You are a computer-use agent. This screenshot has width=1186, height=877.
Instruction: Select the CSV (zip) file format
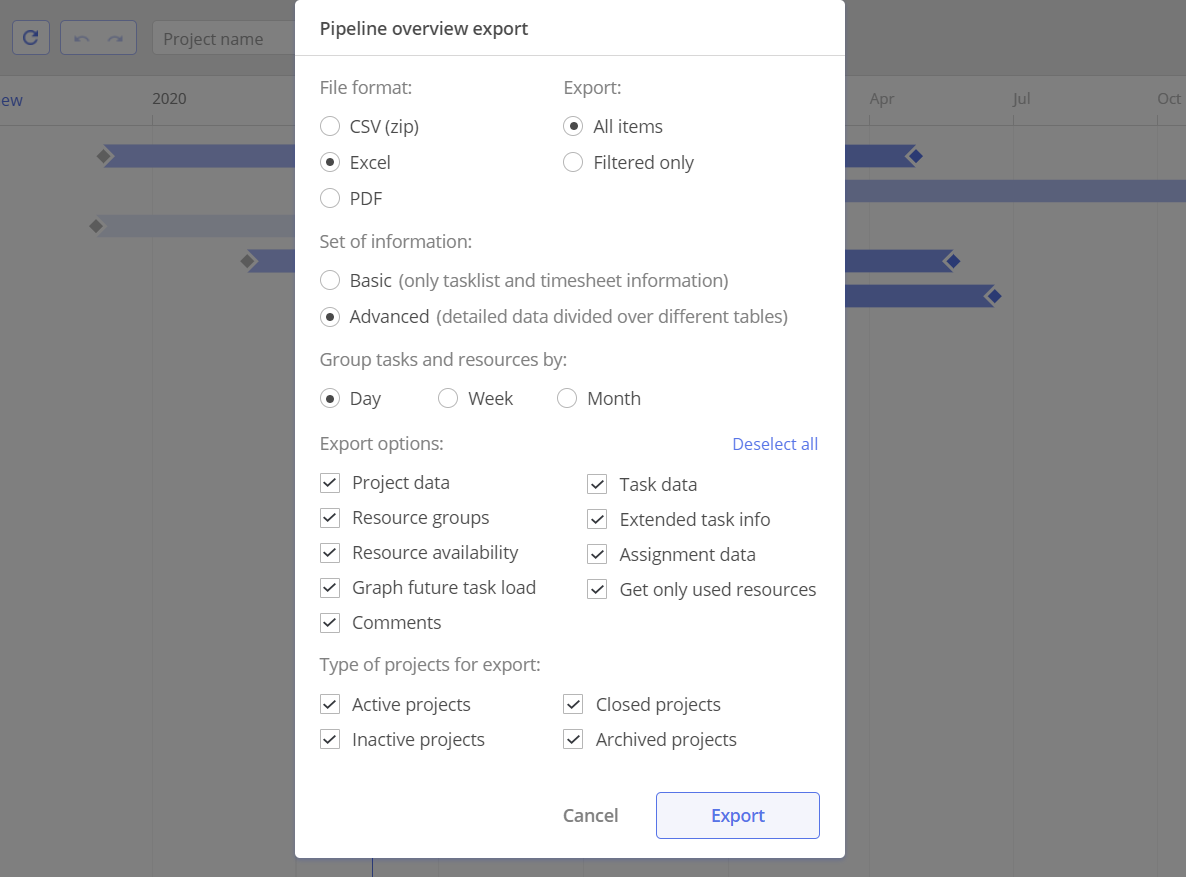click(330, 126)
